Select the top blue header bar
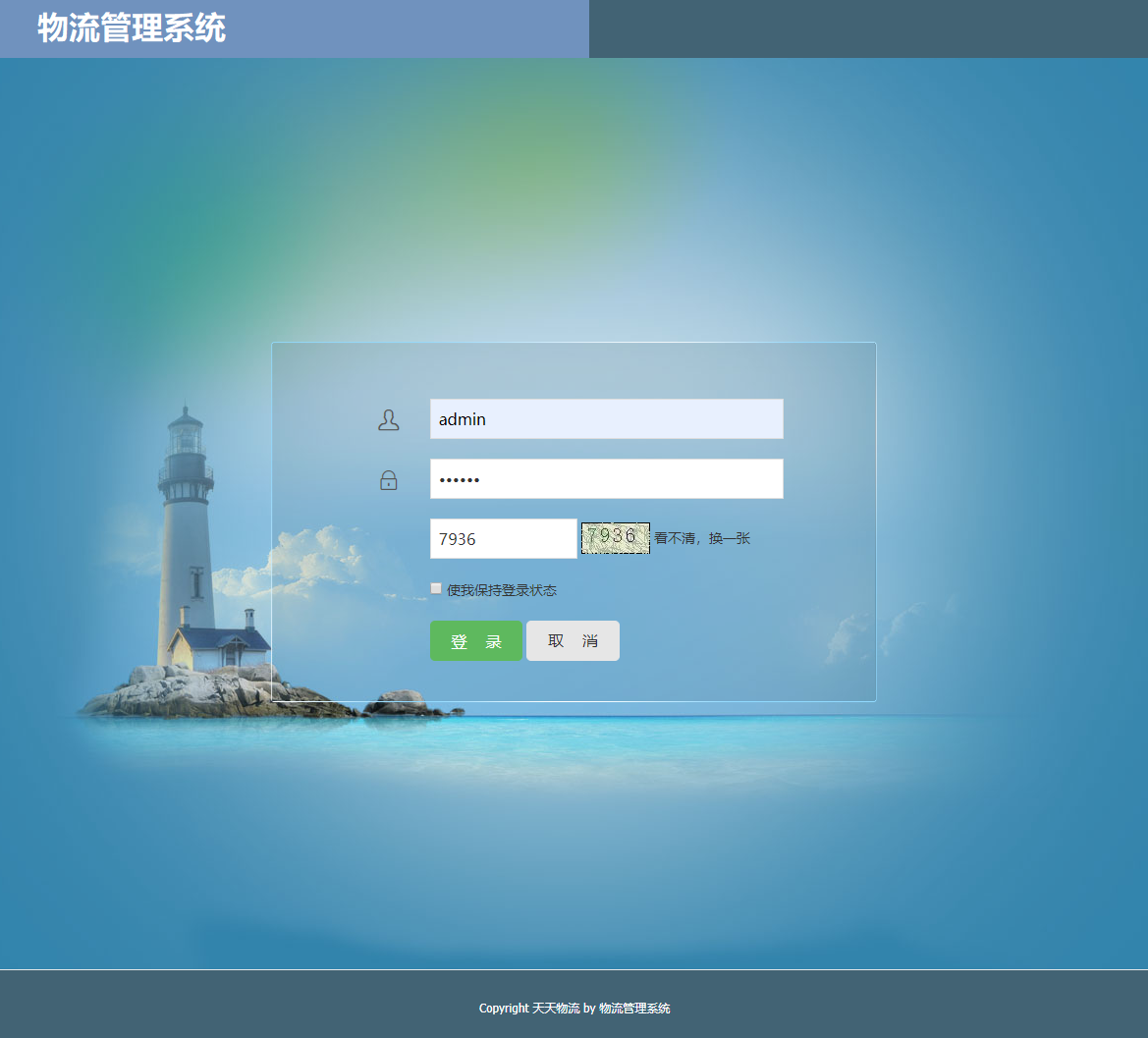The image size is (1148, 1038). 295,29
